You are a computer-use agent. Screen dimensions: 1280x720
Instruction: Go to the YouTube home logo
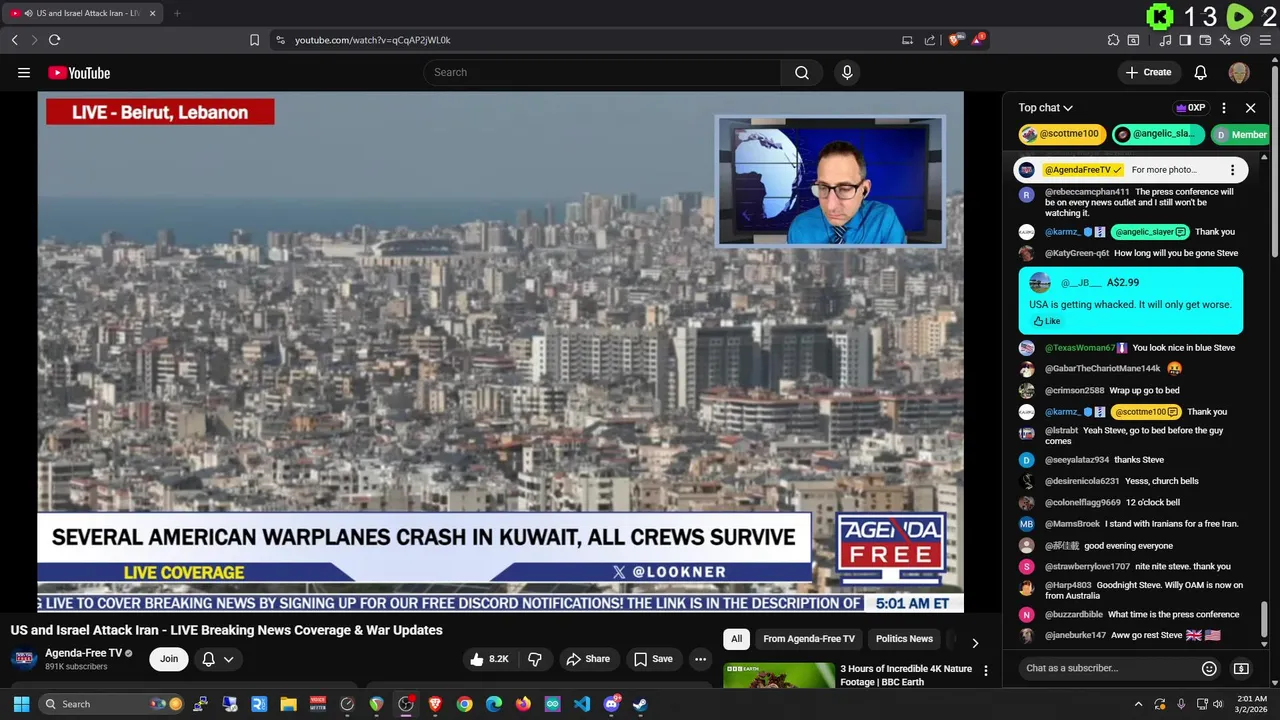pos(79,73)
